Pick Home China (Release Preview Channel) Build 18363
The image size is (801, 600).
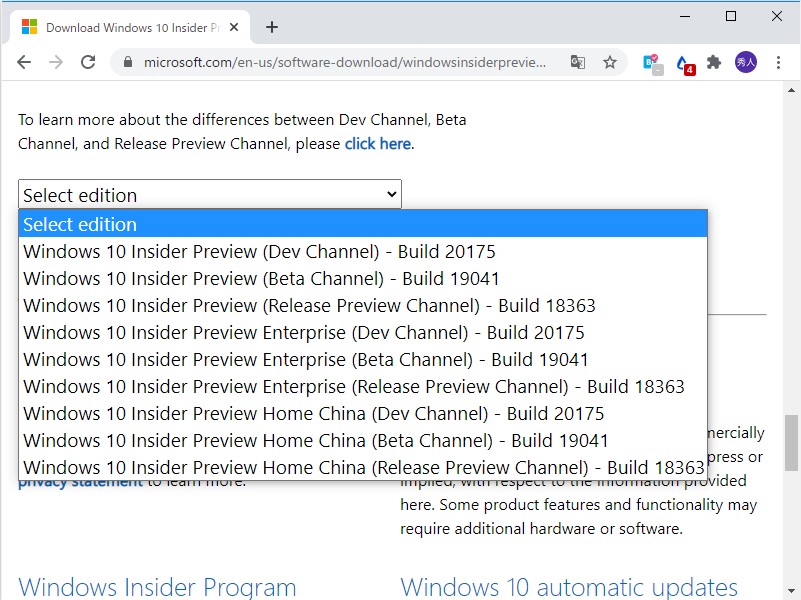pyautogui.click(x=340, y=467)
